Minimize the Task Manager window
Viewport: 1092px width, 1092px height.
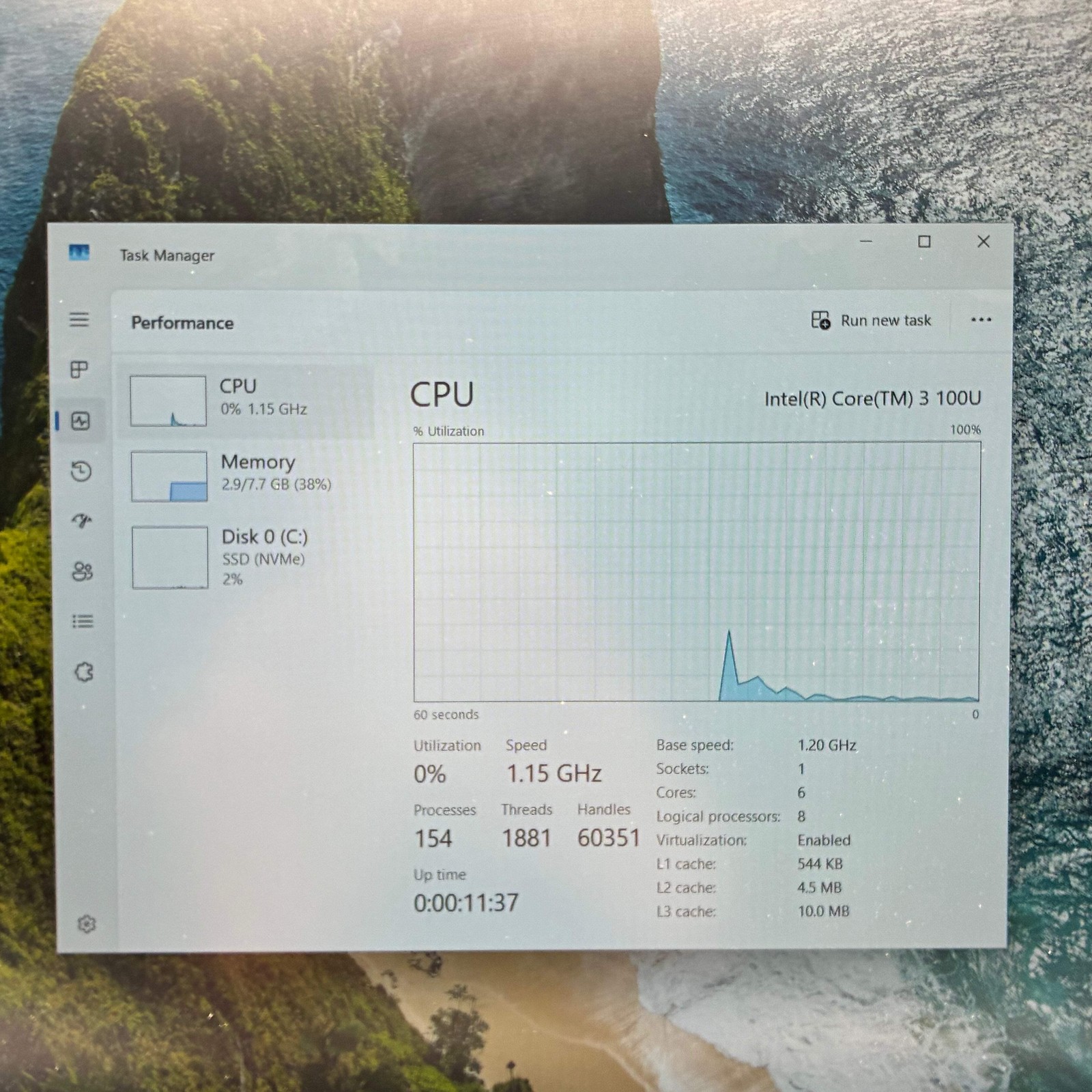coord(866,242)
